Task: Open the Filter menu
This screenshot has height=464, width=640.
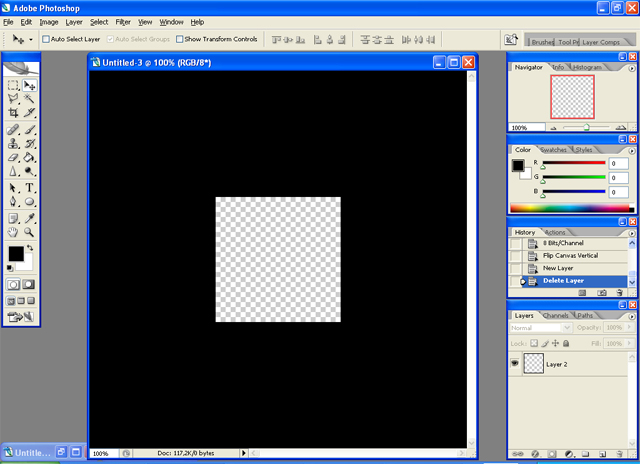Action: (x=123, y=22)
